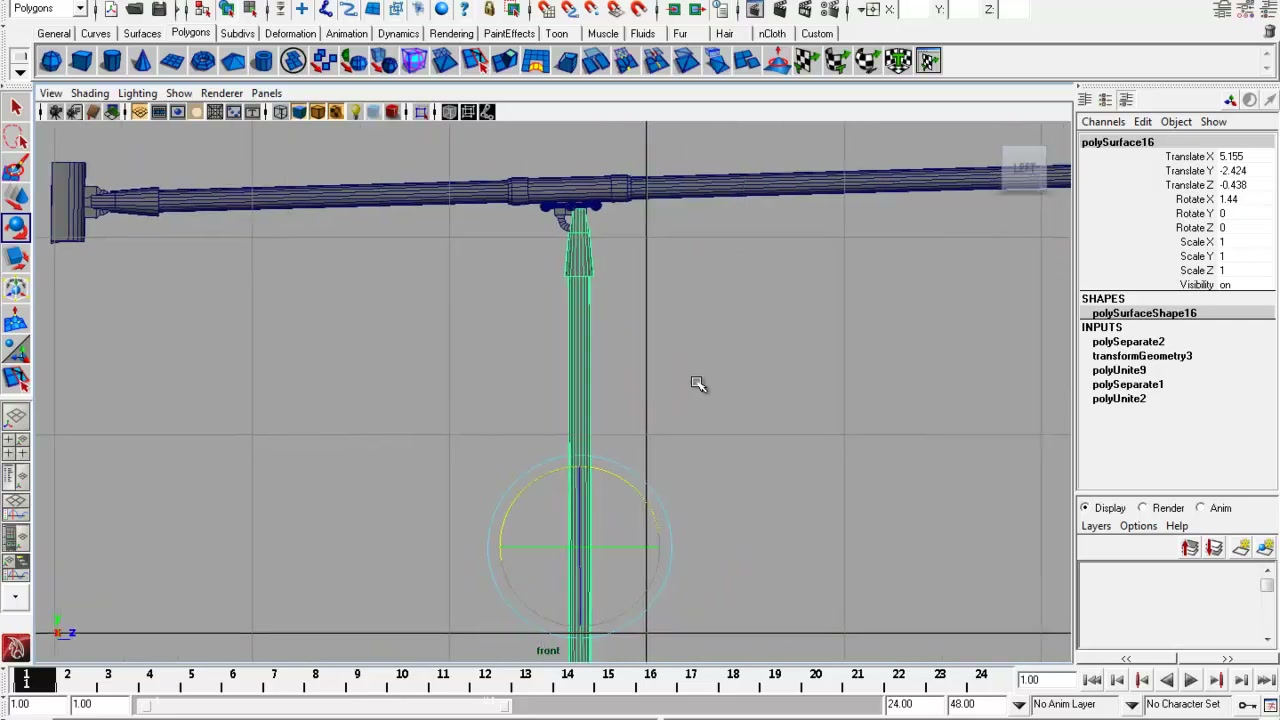Enable wireframe shading in viewport toolbar
The image size is (1280, 720).
tap(281, 112)
